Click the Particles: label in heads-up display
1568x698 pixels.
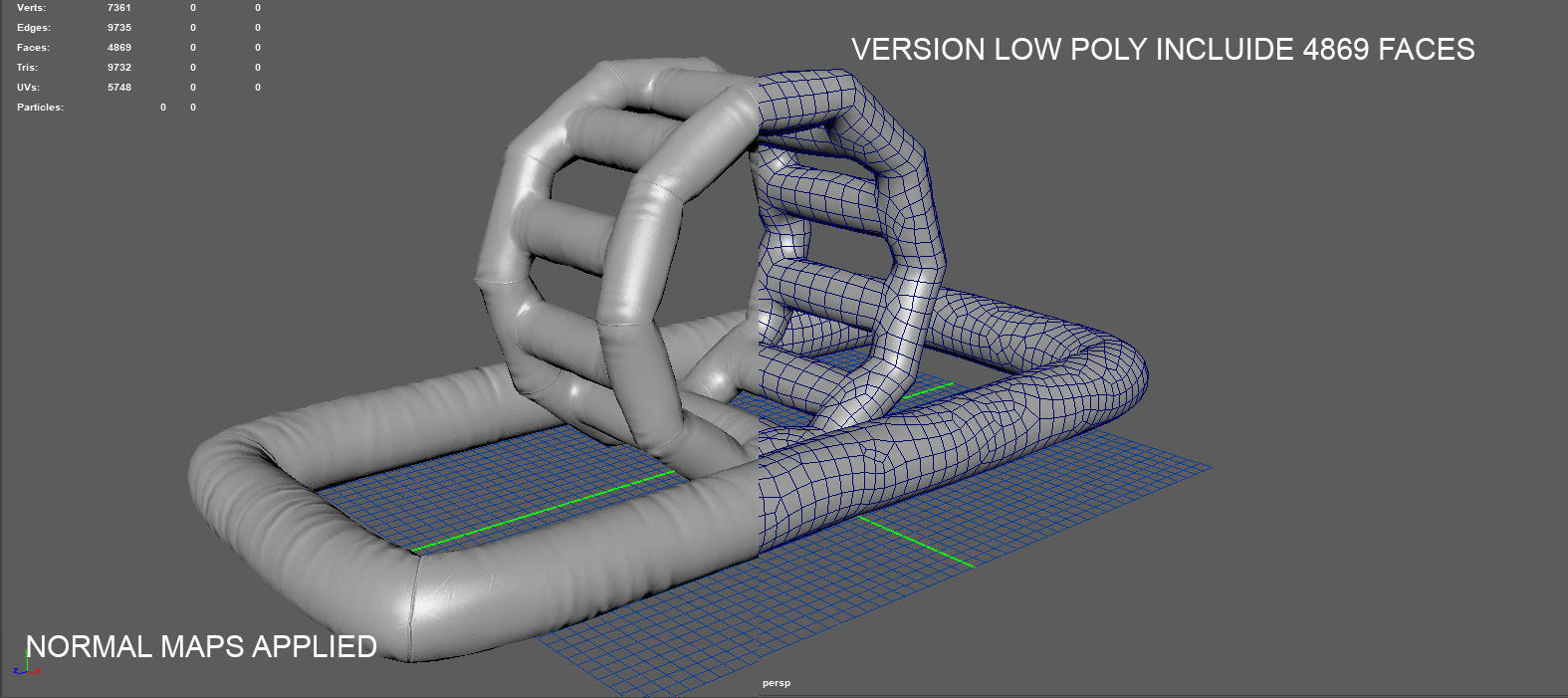[x=40, y=108]
